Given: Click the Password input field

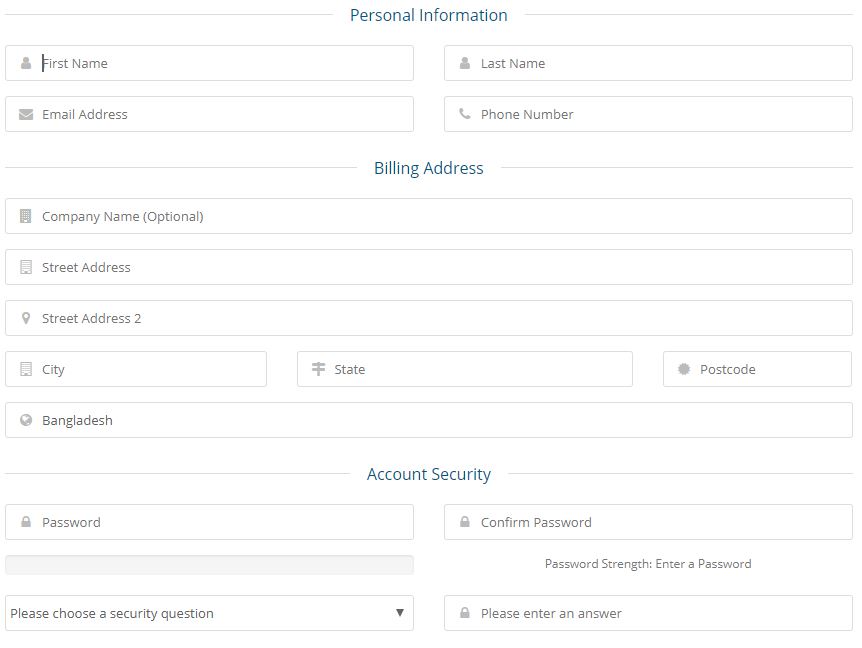Looking at the screenshot, I should coord(220,522).
